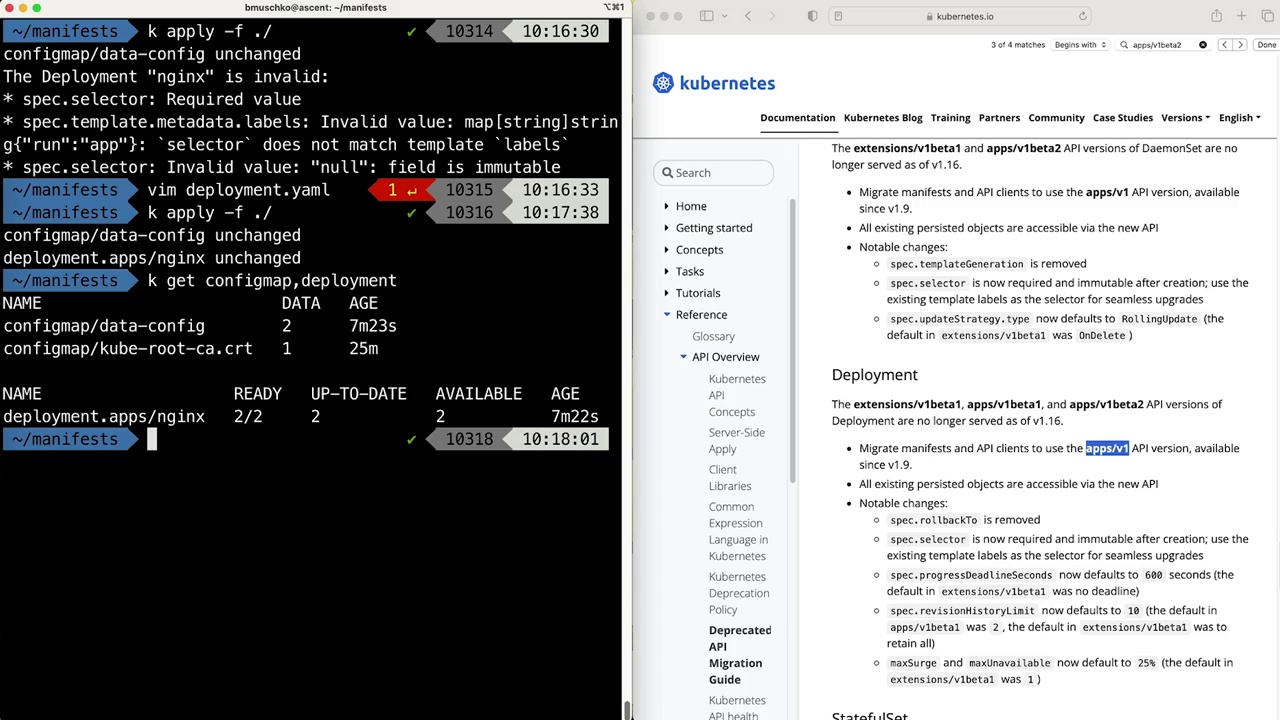Collapse the API Overview subsection

click(683, 357)
